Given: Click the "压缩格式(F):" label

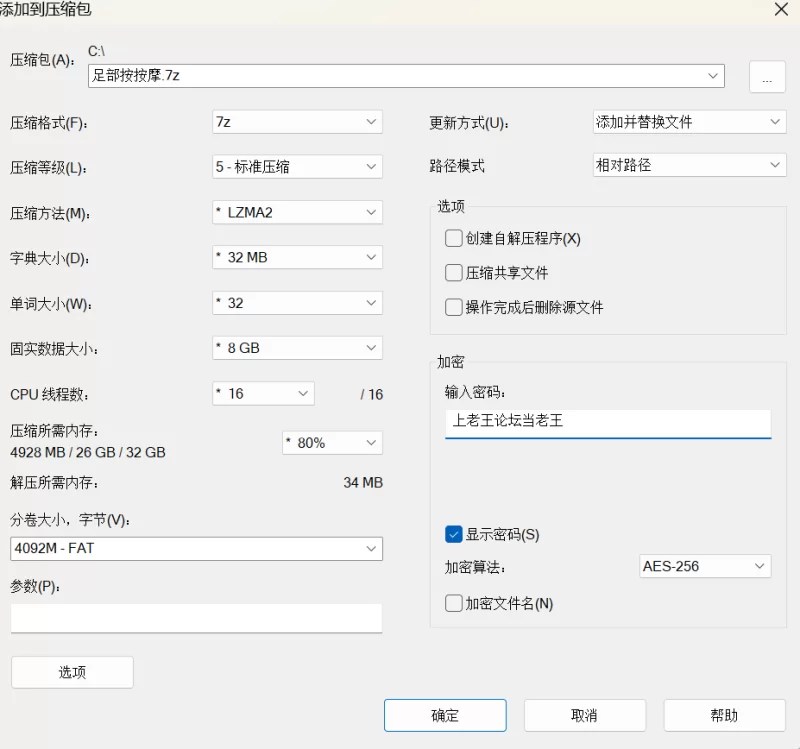Looking at the screenshot, I should pyautogui.click(x=48, y=123).
